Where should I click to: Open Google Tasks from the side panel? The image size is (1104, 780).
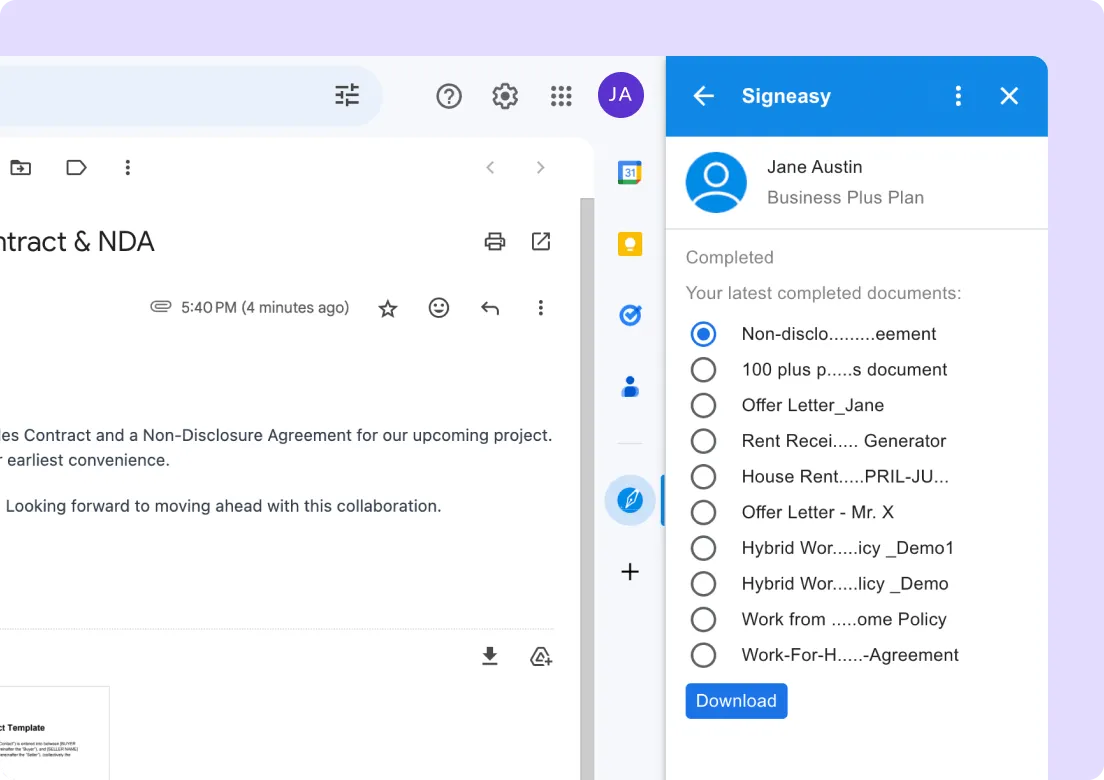click(630, 315)
